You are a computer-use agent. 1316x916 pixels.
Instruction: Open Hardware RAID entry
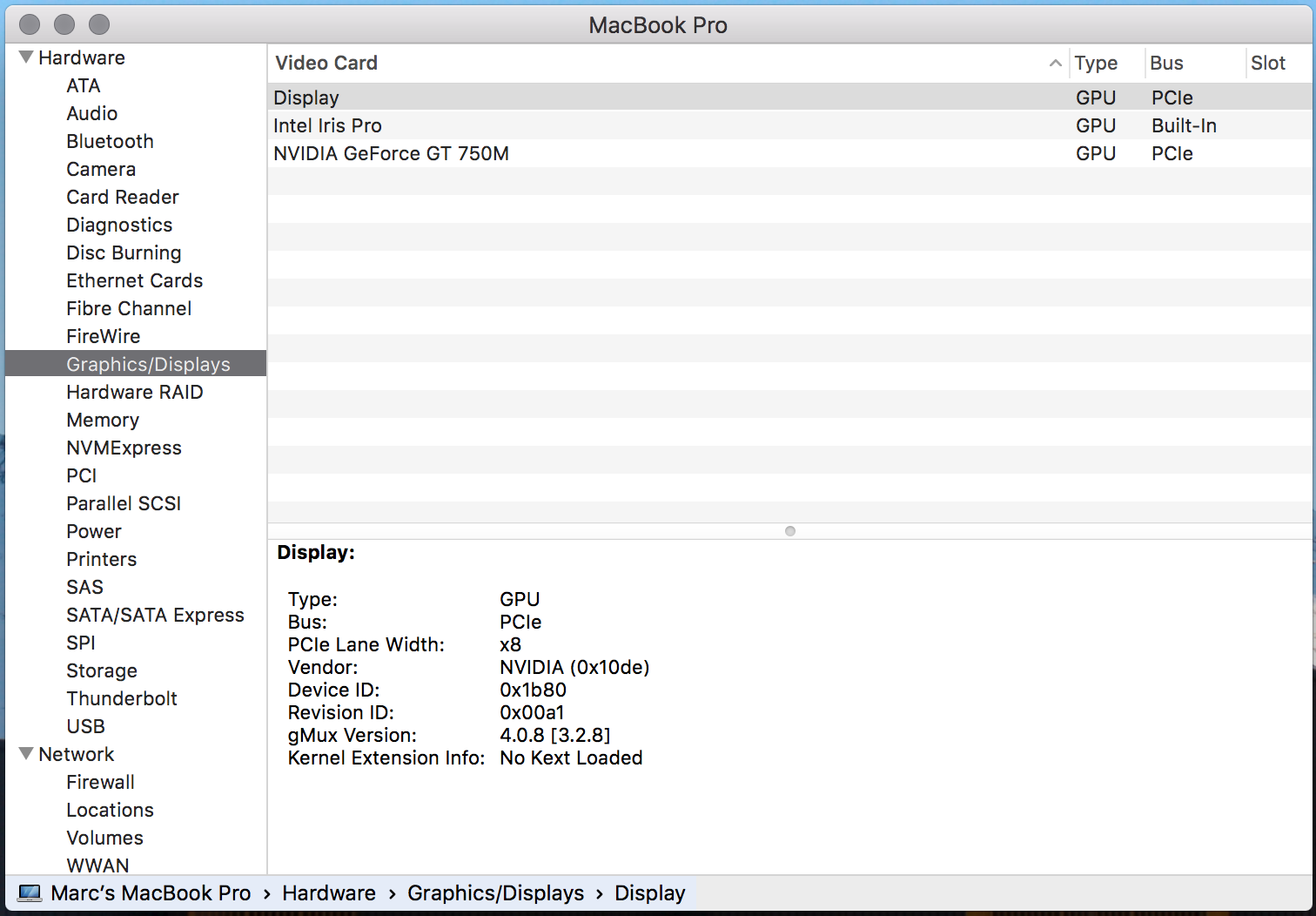point(135,392)
